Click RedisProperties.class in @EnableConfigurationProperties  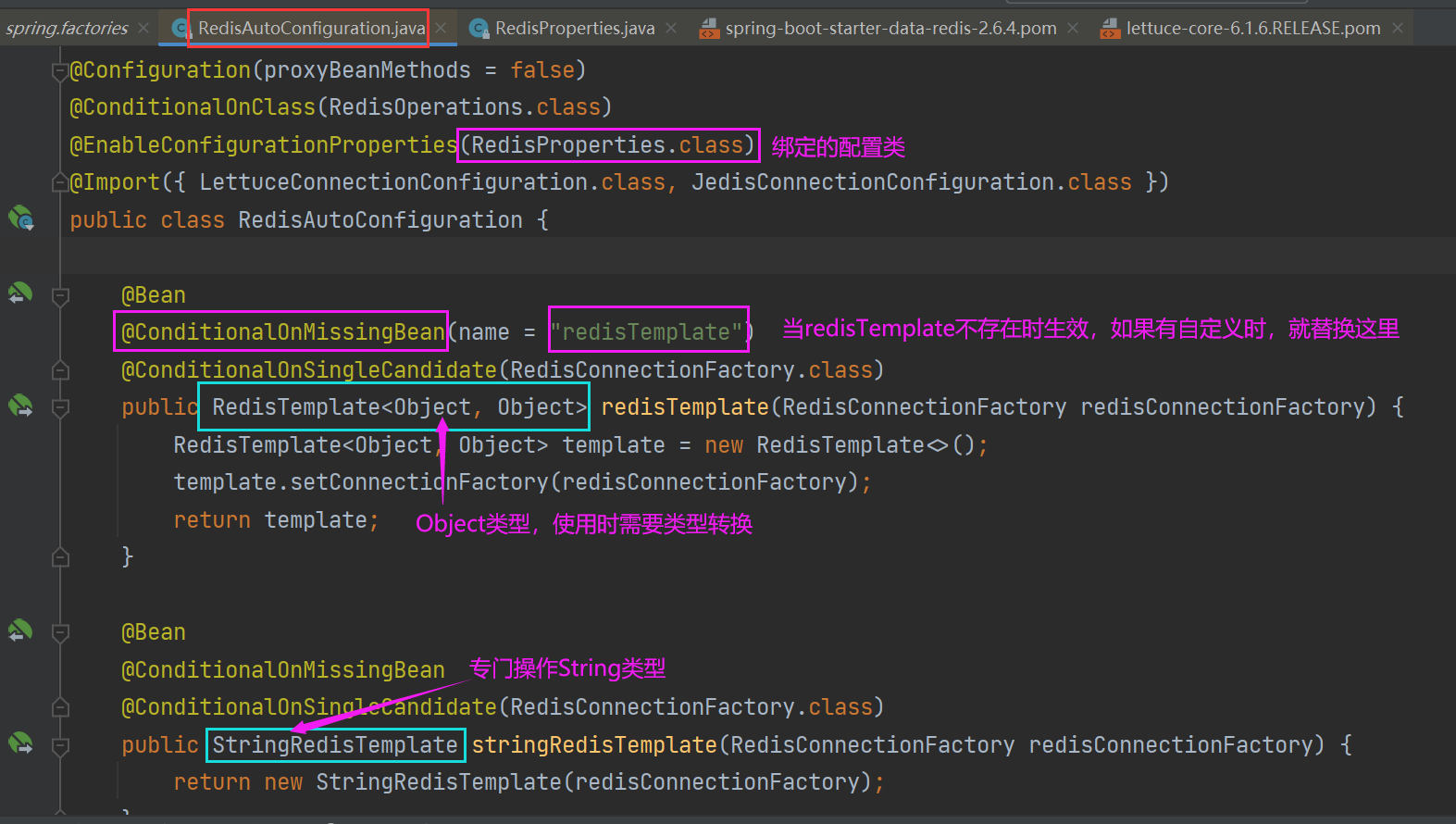(607, 145)
